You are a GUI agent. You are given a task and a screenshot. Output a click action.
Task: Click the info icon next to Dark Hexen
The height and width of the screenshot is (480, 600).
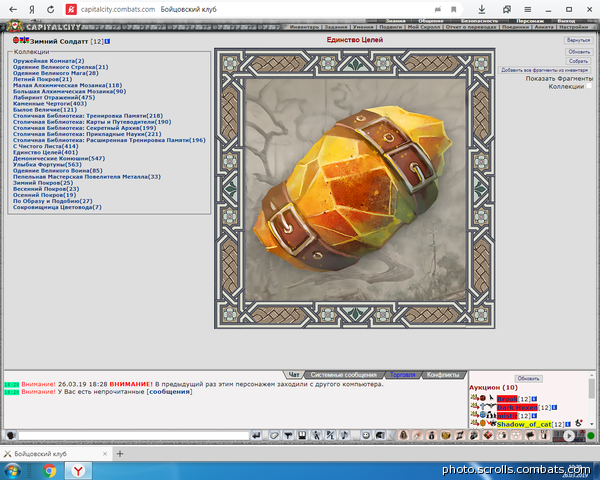pyautogui.click(x=554, y=407)
